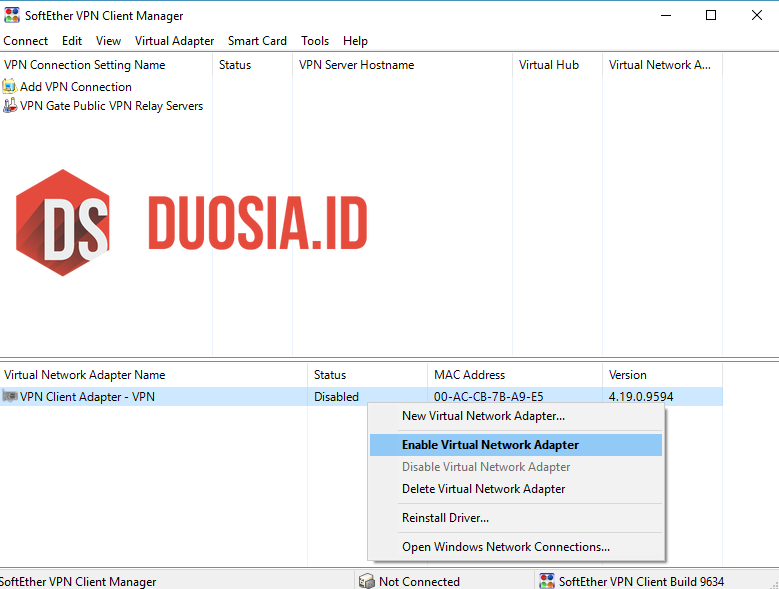The height and width of the screenshot is (589, 779).
Task: Click the connection list Status column header
Action: pyautogui.click(x=252, y=65)
